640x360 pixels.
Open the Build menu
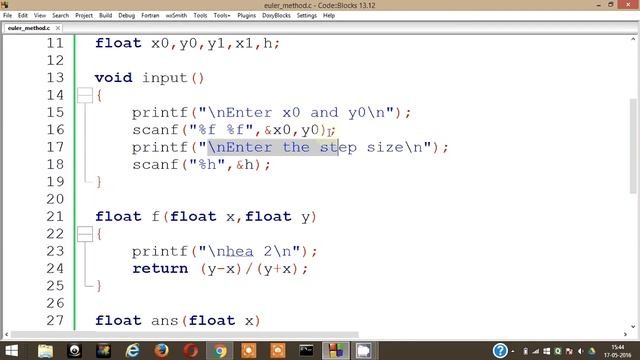click(x=105, y=16)
